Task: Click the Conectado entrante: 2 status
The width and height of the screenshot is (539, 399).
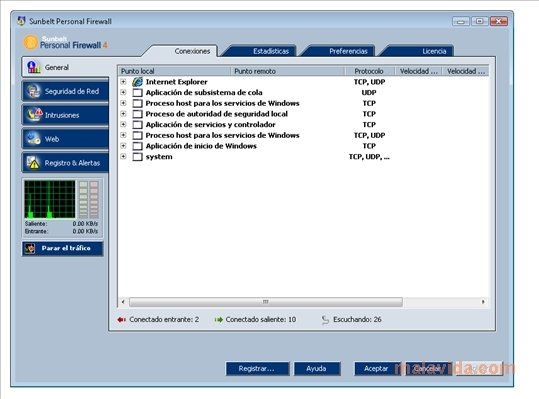Action: click(164, 320)
